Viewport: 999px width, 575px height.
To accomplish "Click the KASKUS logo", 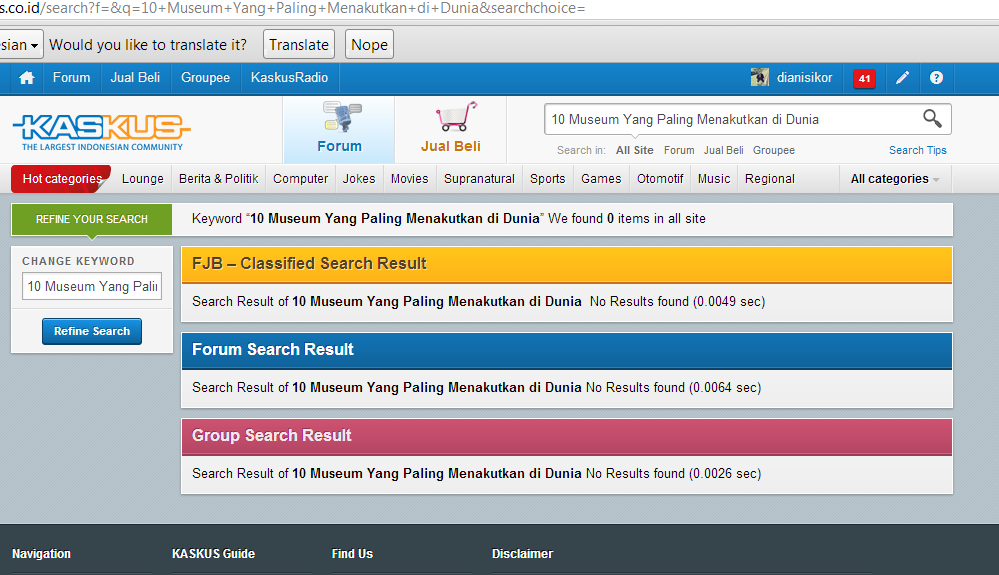I will [102, 132].
